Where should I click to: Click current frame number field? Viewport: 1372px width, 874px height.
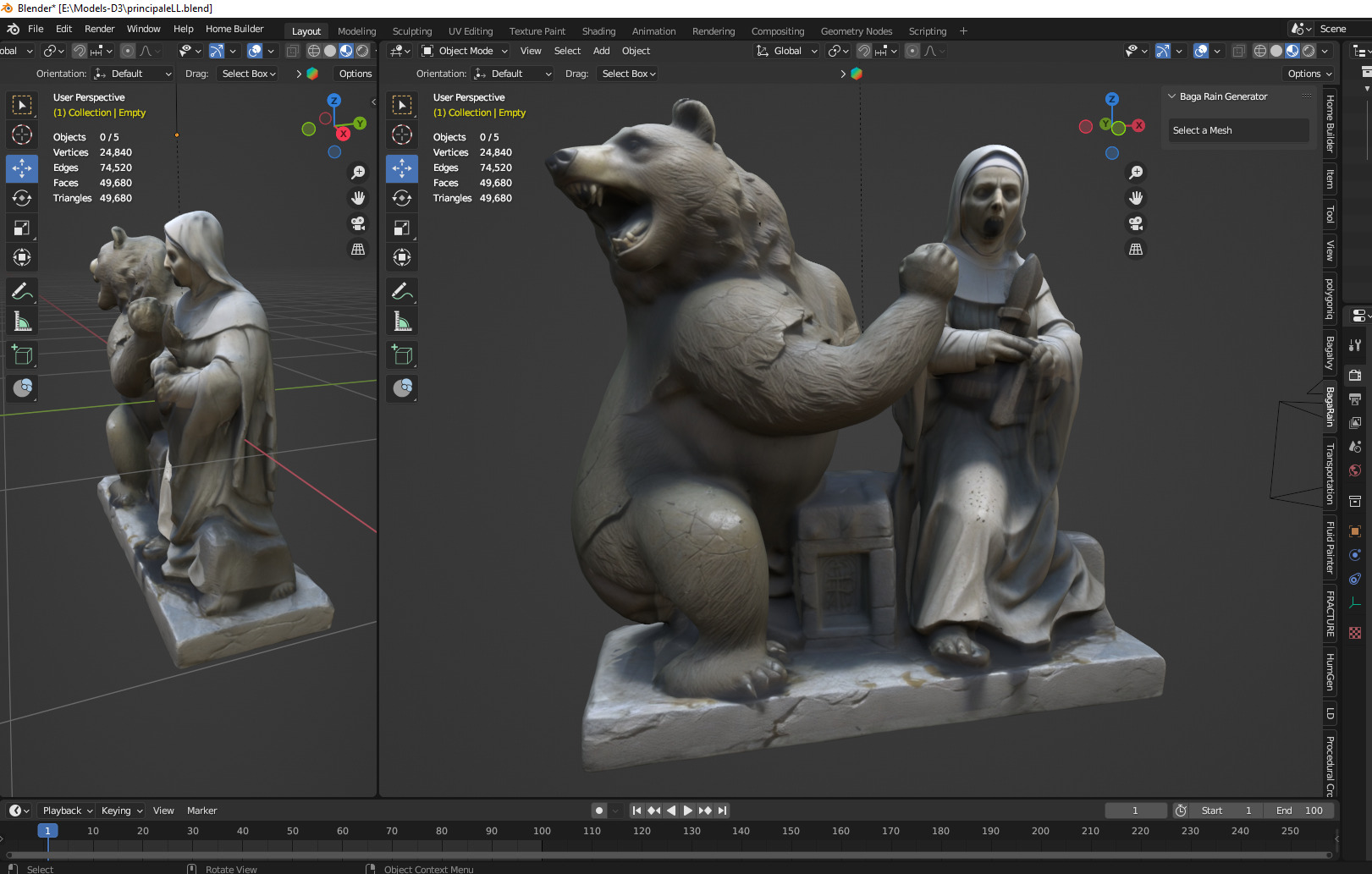click(x=1136, y=811)
